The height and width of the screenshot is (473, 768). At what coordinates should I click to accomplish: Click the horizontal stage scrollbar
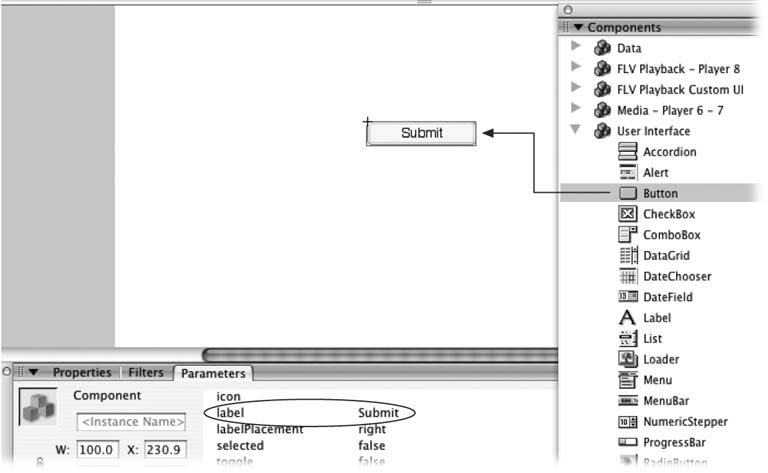click(x=380, y=355)
